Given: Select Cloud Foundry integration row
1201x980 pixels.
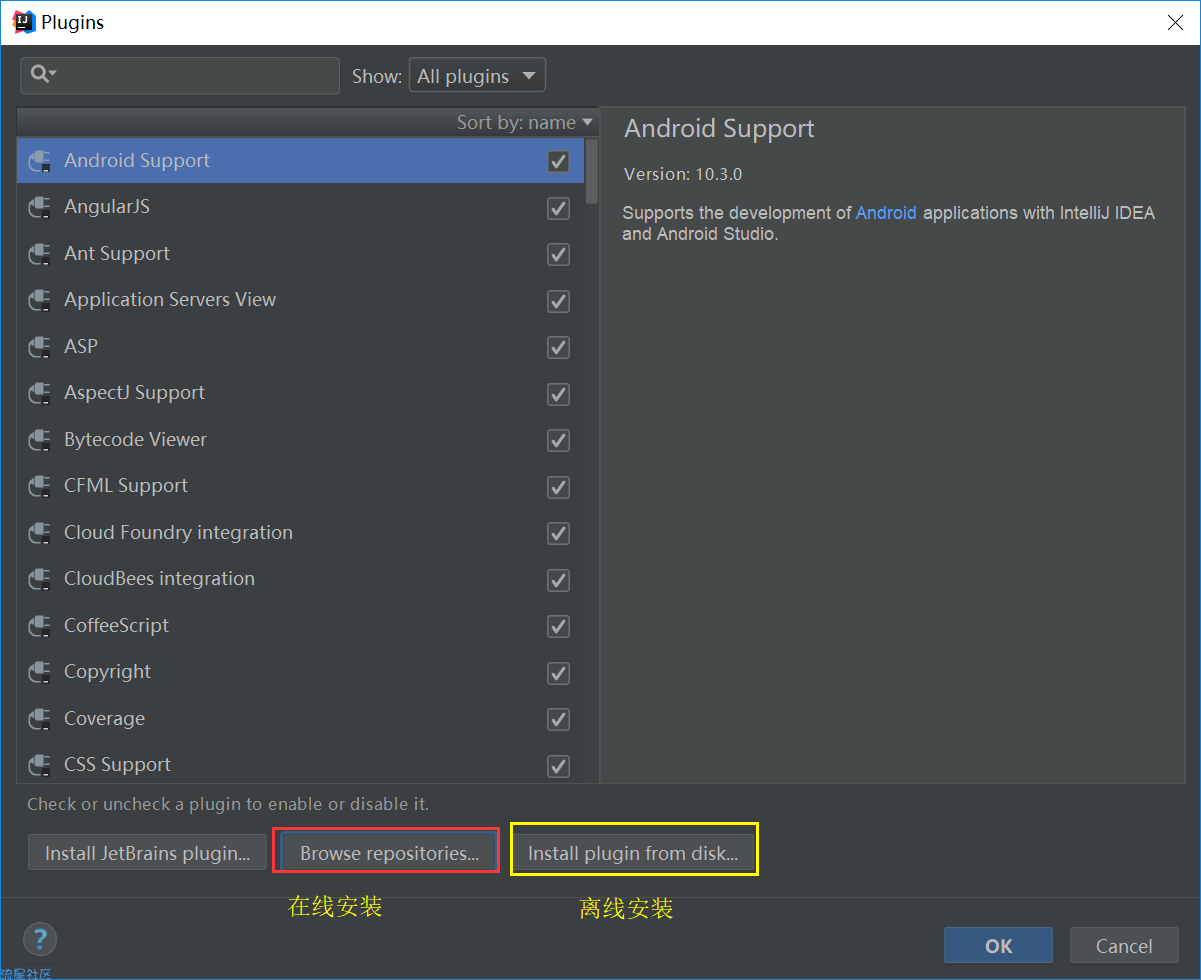Looking at the screenshot, I should click(x=300, y=533).
